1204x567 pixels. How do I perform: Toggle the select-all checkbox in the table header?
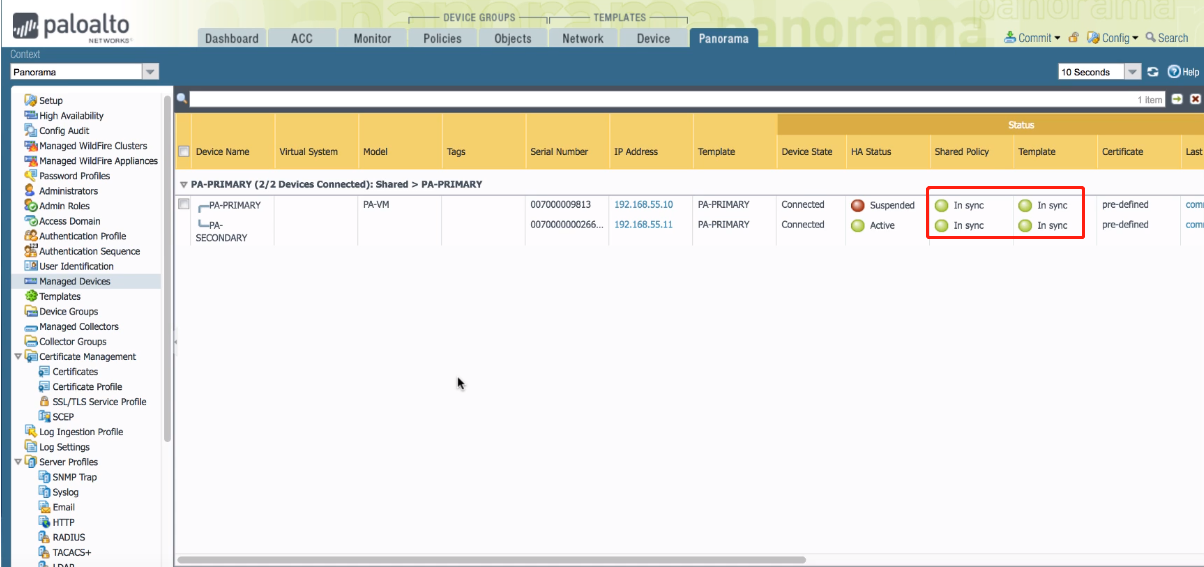pos(183,152)
